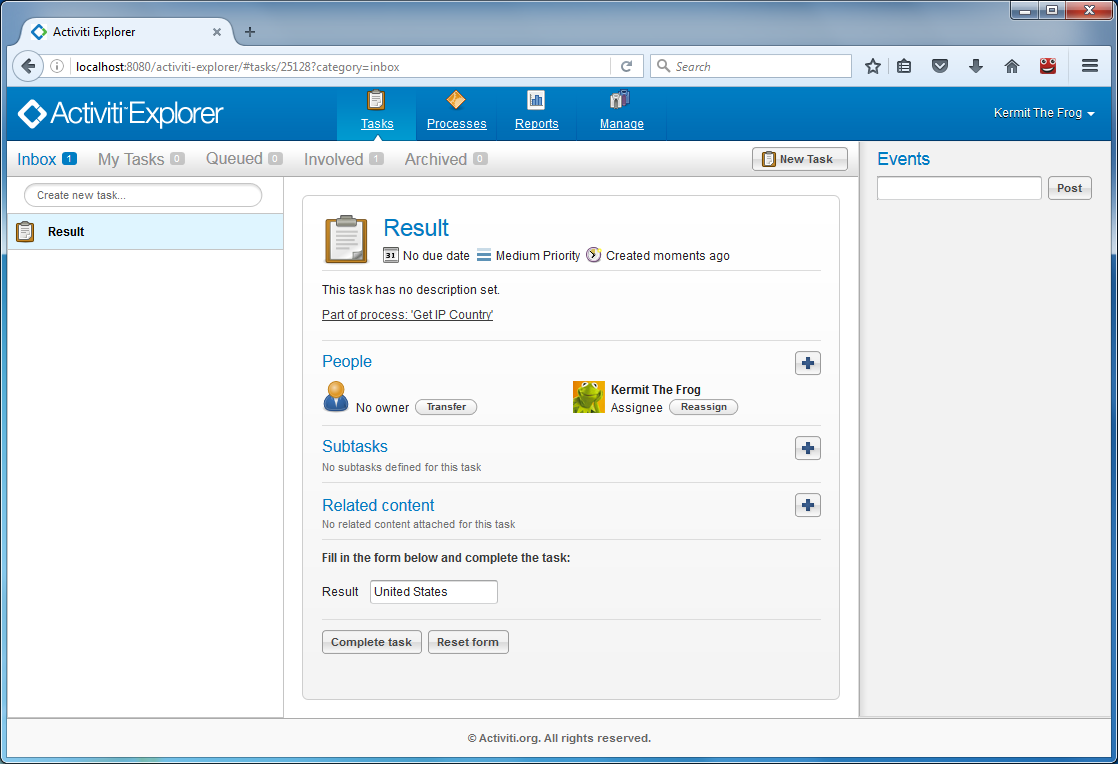Click the Firefox downloads arrow icon
This screenshot has height=764, width=1118.
pyautogui.click(x=975, y=66)
